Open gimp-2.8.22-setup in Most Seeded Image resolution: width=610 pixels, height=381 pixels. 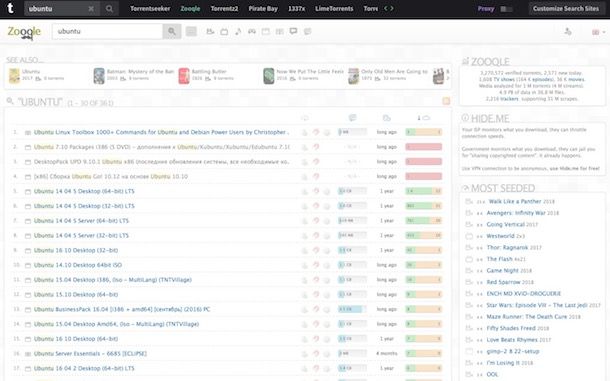coord(513,351)
